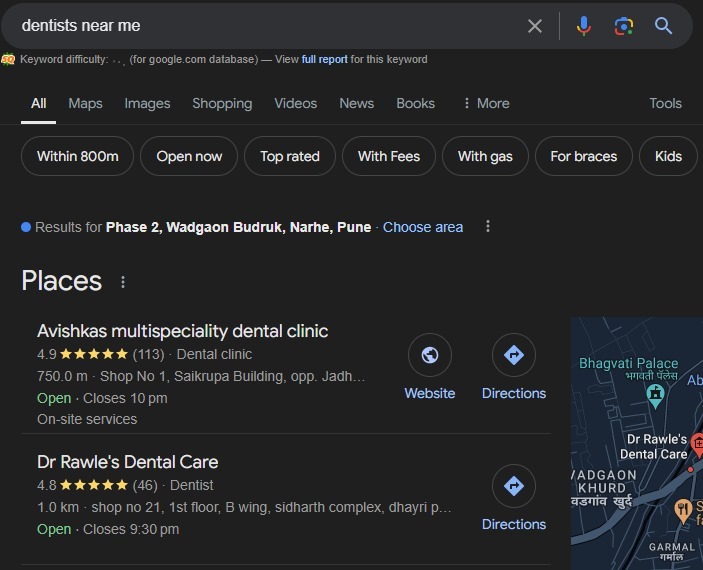
Task: Click the blue location dot before Results for
Action: [26, 227]
